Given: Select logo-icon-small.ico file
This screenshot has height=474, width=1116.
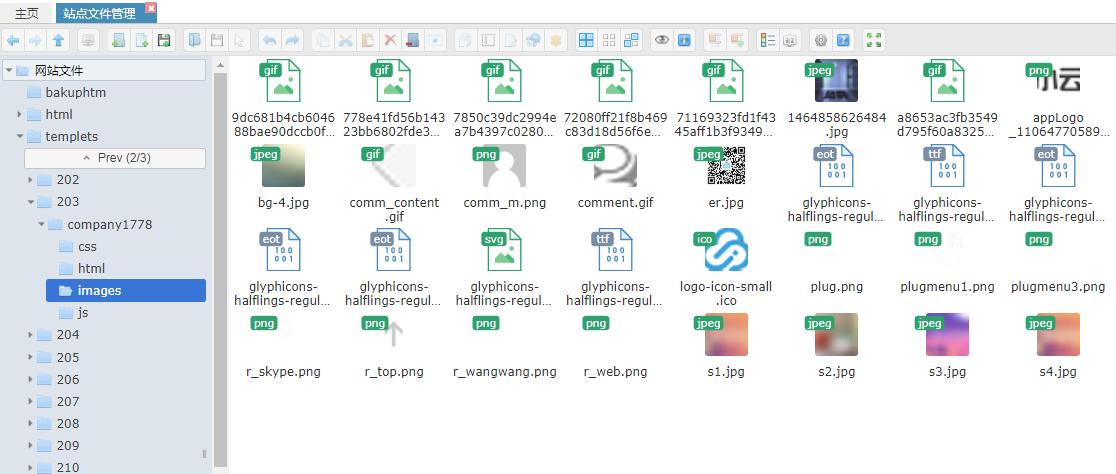Looking at the screenshot, I should click(726, 250).
